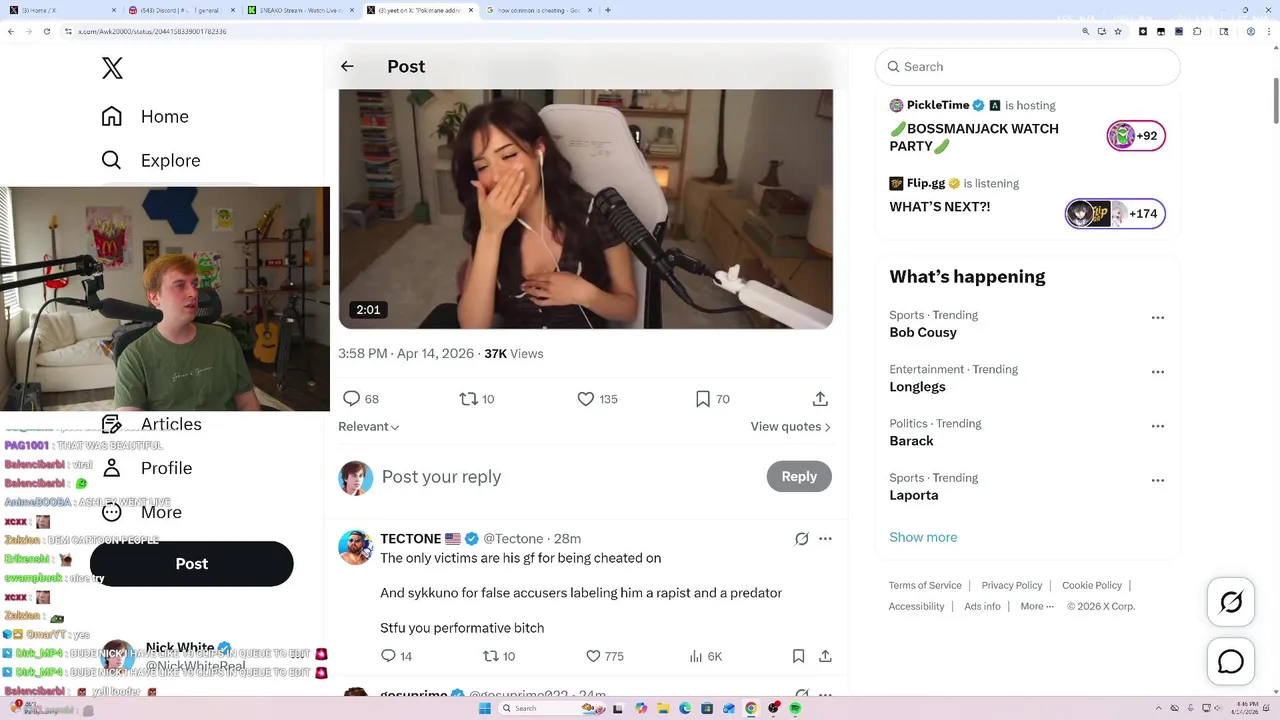This screenshot has width=1280, height=720.
Task: Share TECTONE's comment
Action: click(825, 656)
